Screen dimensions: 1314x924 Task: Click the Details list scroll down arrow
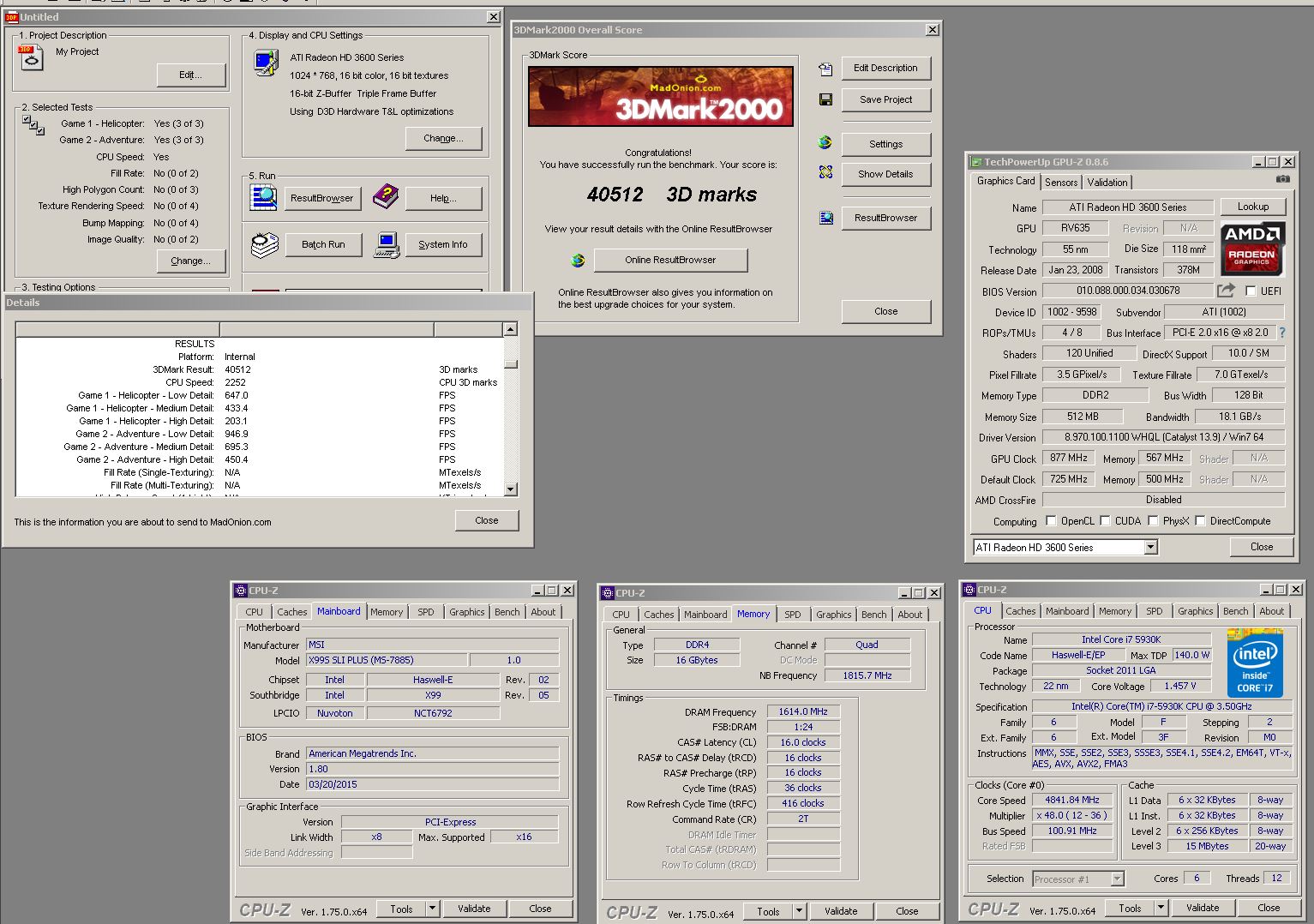tap(511, 489)
